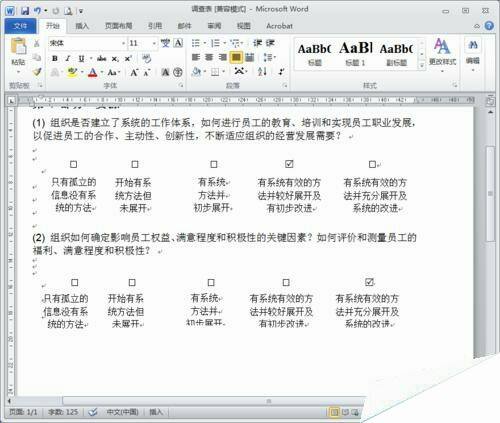Expand the underline style dropdown arrow
This screenshot has height=423, width=500.
point(91,59)
